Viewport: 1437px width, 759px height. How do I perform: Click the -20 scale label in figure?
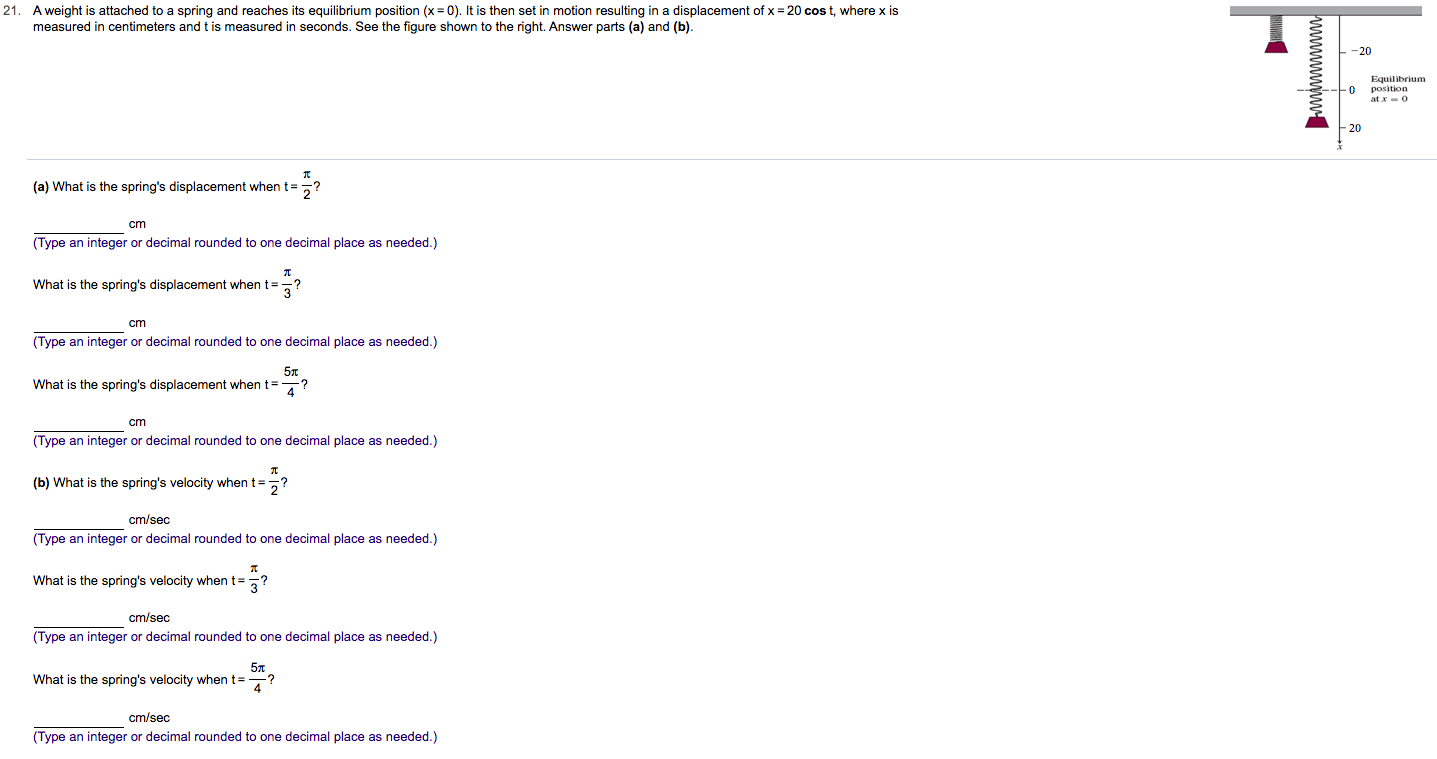(1361, 51)
